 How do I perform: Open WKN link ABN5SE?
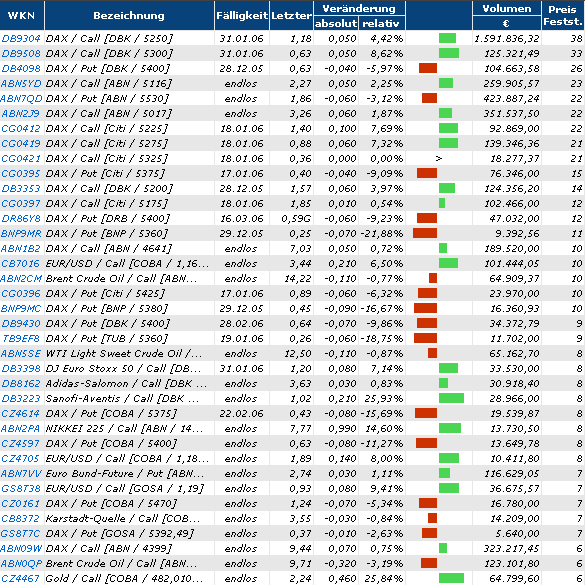coord(21,353)
